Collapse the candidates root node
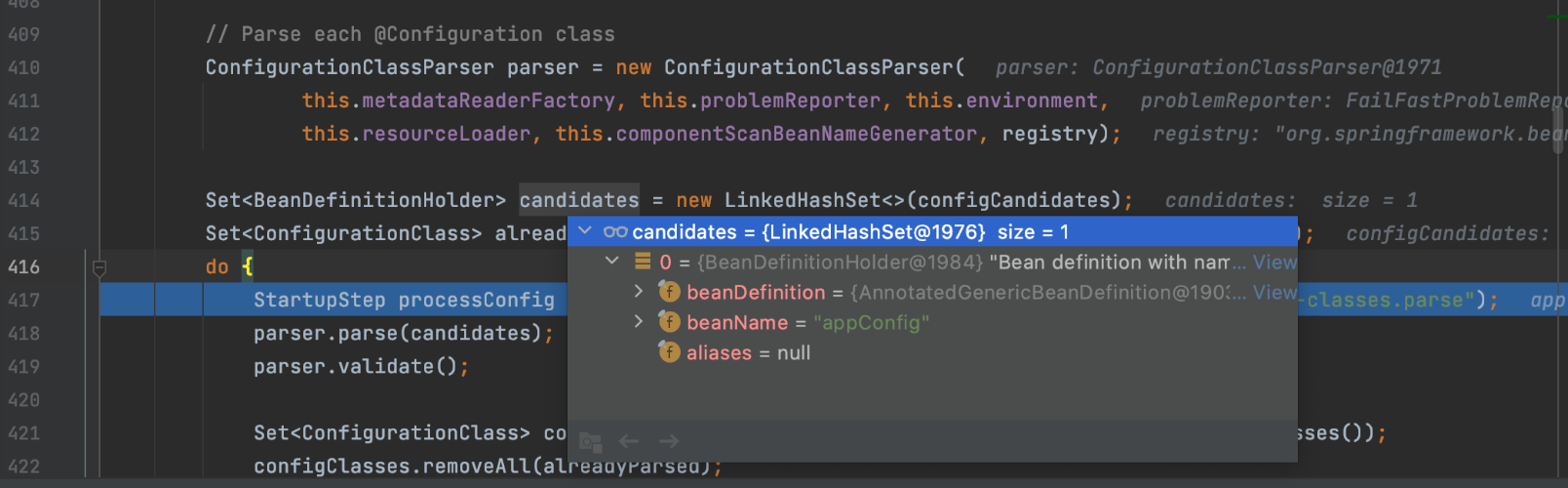 (585, 231)
